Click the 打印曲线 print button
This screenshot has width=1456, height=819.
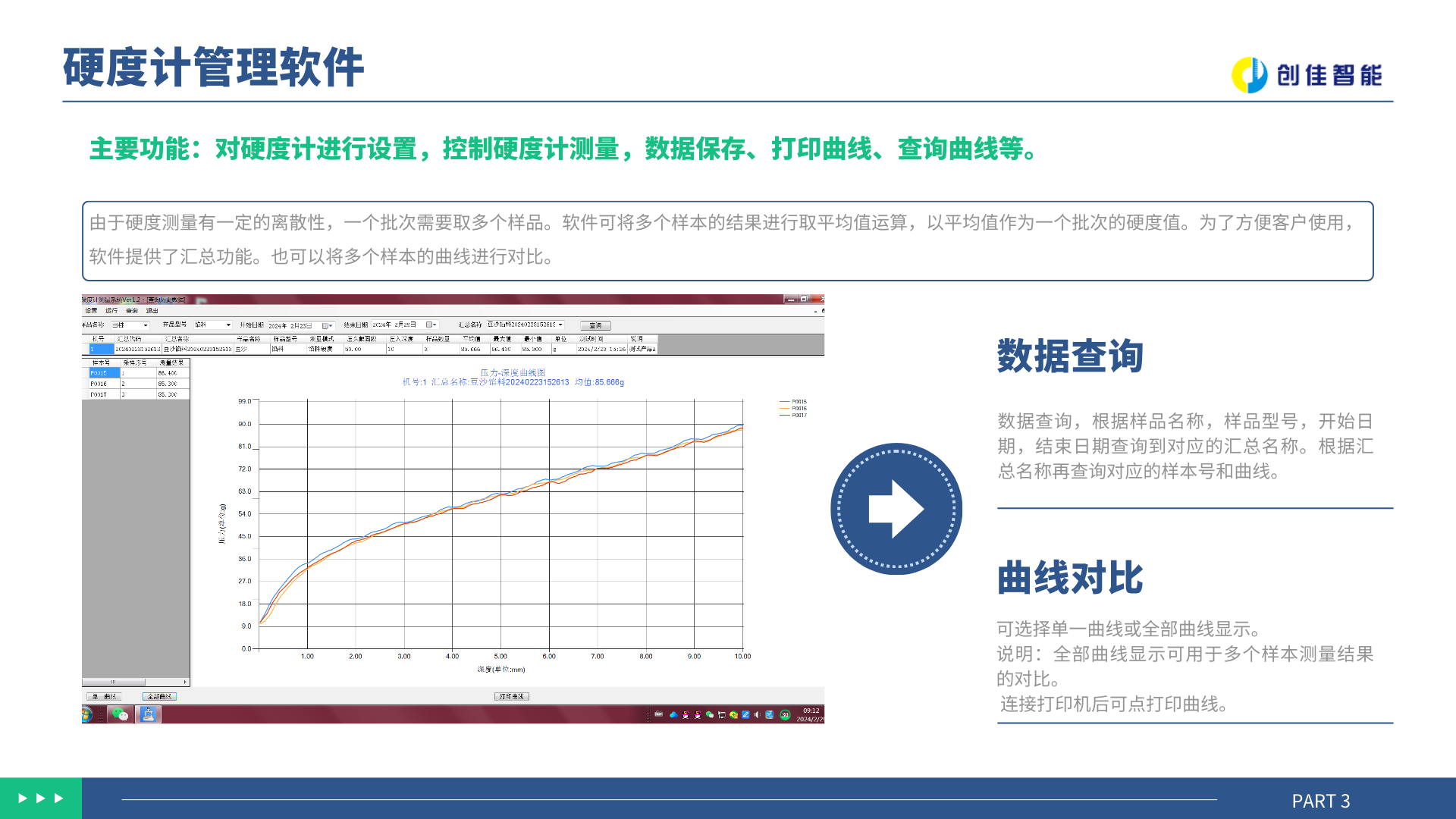(512, 696)
